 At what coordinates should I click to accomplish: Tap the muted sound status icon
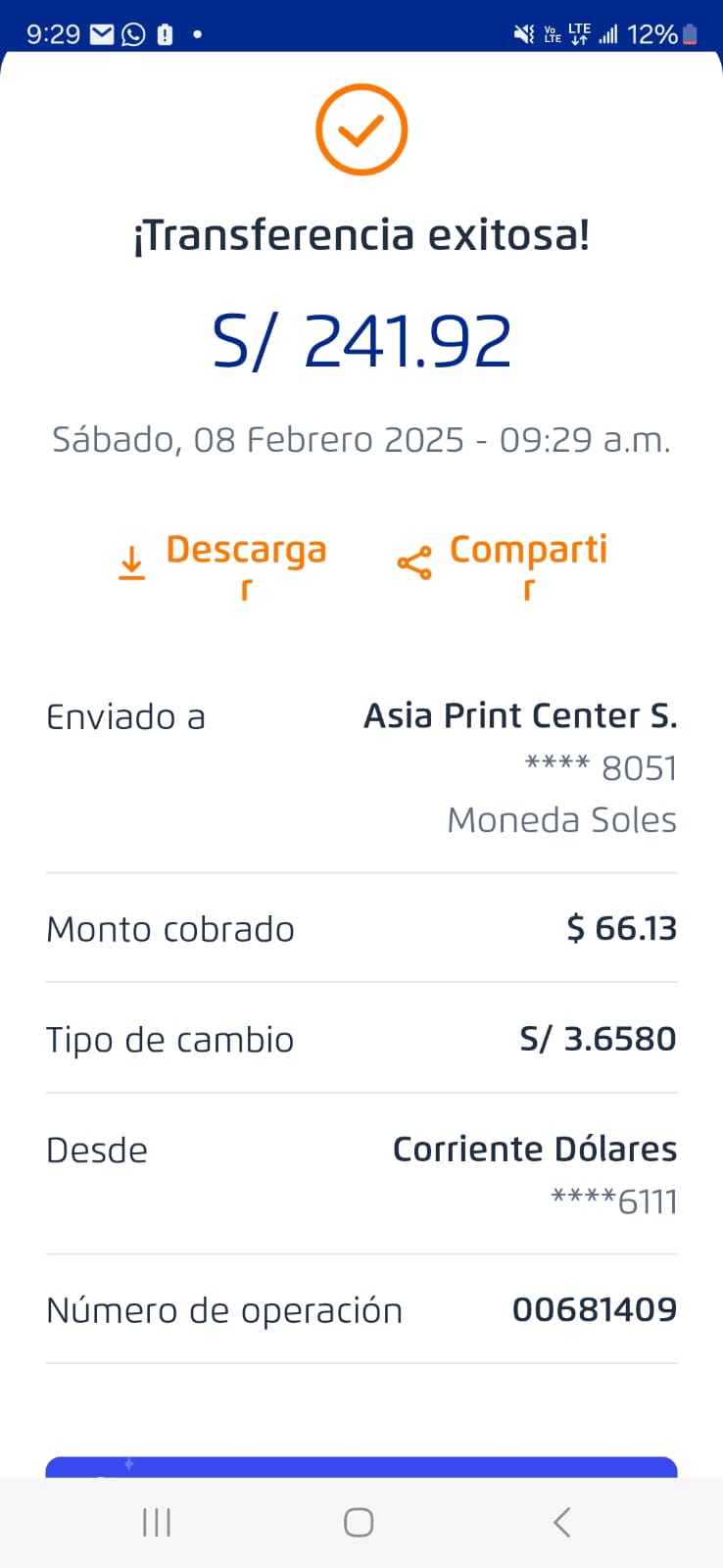(524, 34)
